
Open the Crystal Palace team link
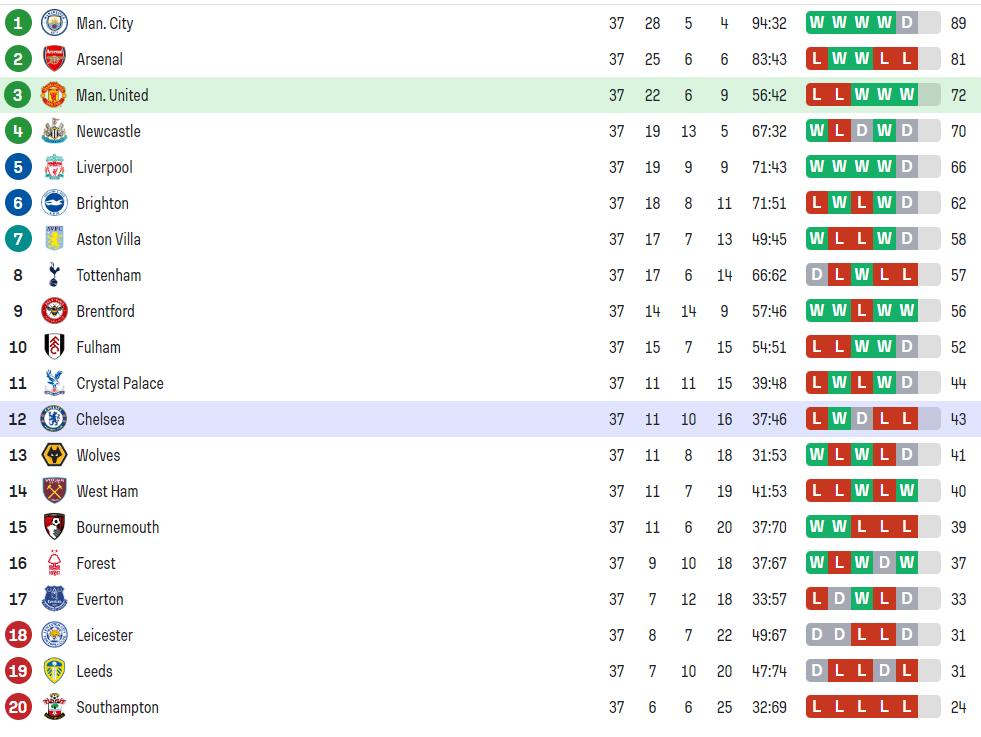click(x=120, y=383)
